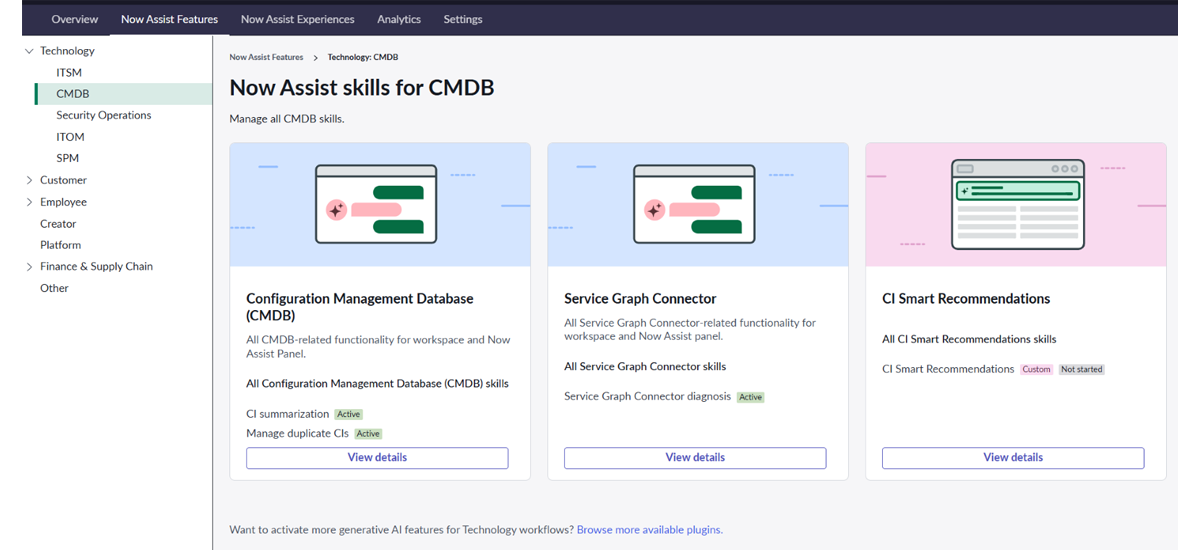Go to the Settings tab

pos(463,19)
